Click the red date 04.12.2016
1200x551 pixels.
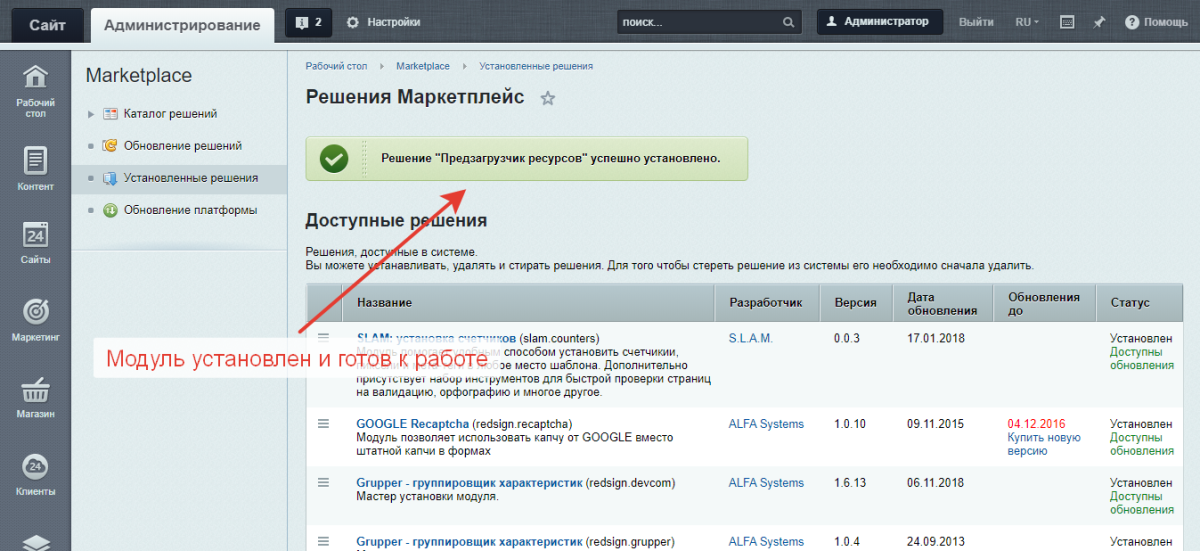pyautogui.click(x=1037, y=424)
